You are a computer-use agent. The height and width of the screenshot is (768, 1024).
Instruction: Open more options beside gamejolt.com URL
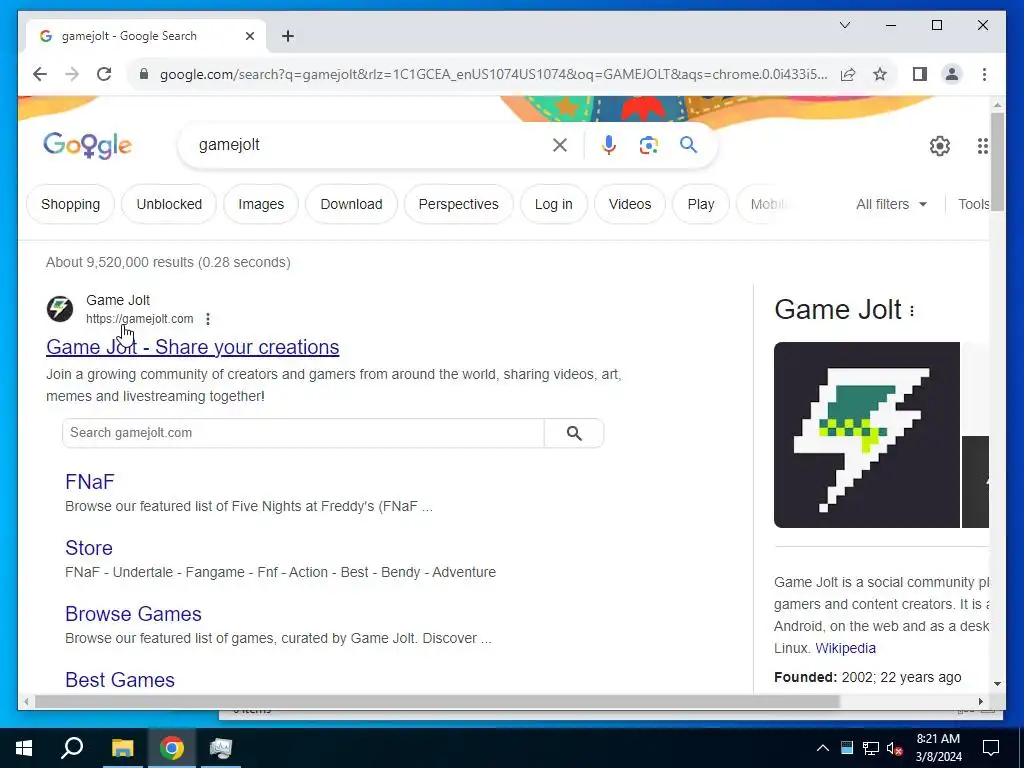pos(208,319)
